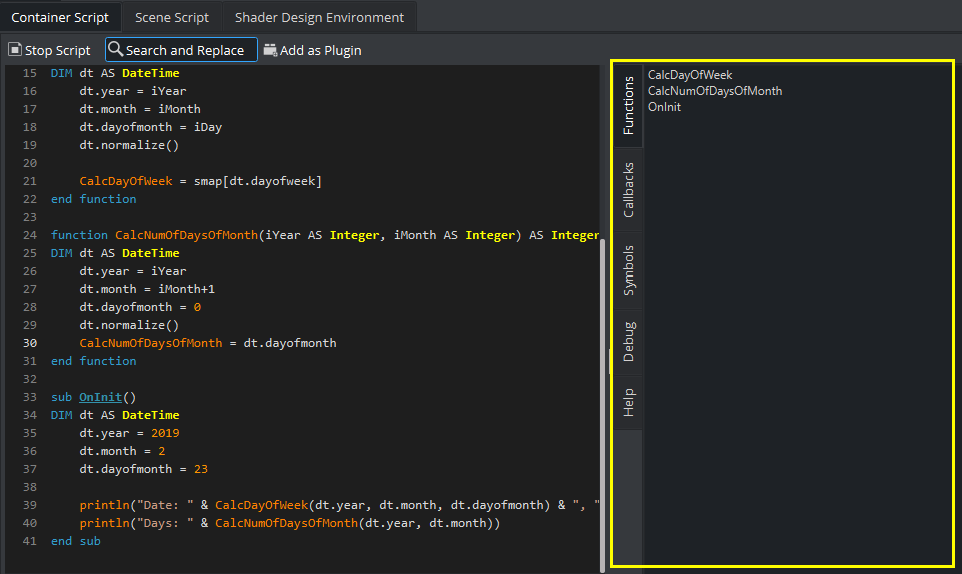The image size is (962, 574).
Task: Click dt.normalize() on line 19
Action: (x=129, y=145)
